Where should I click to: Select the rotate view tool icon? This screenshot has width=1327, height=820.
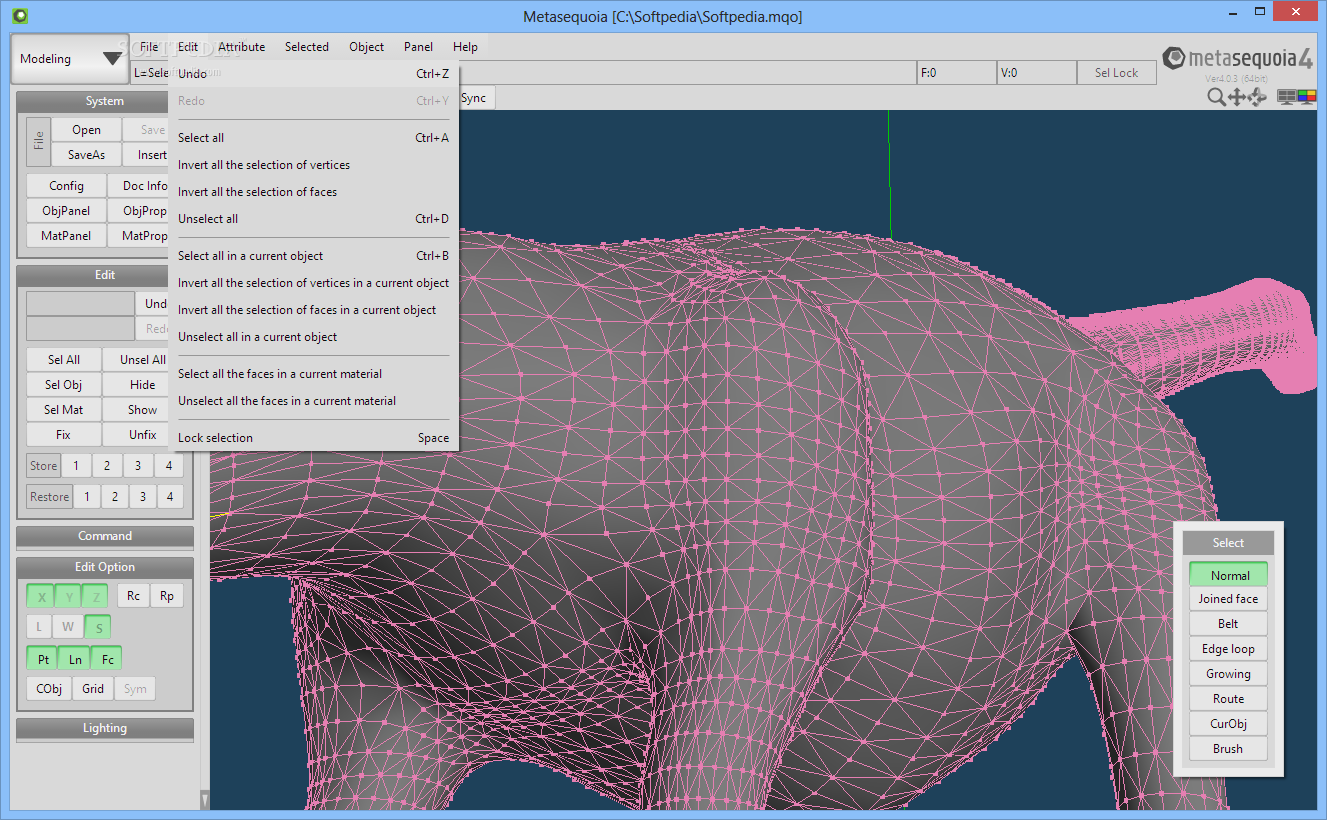(1257, 96)
